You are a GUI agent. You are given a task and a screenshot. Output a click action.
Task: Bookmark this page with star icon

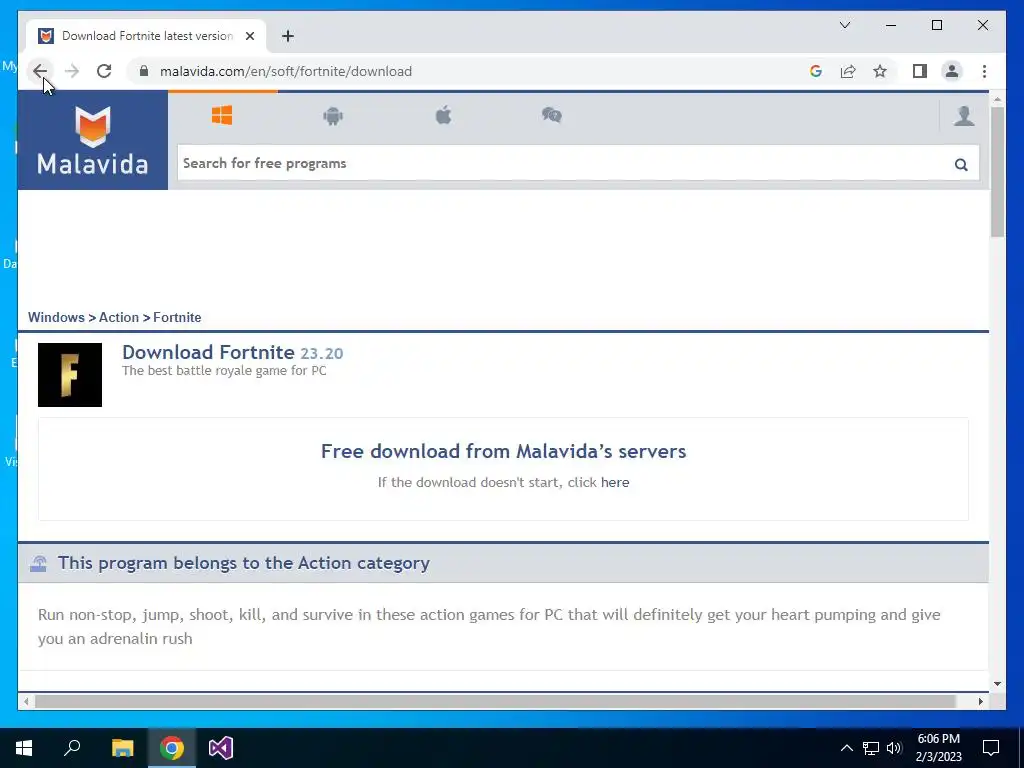click(x=880, y=71)
